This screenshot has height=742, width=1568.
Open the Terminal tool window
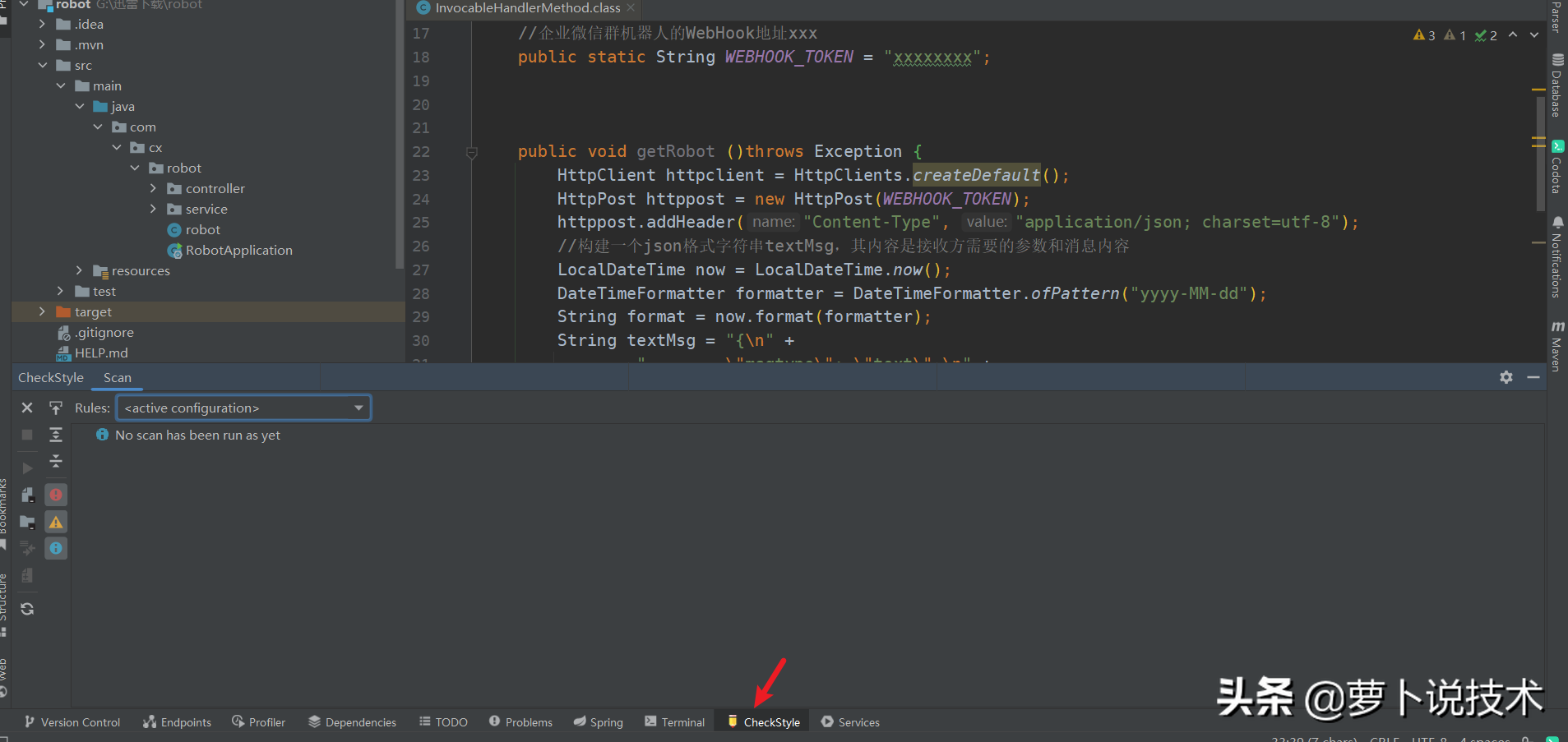pyautogui.click(x=675, y=722)
